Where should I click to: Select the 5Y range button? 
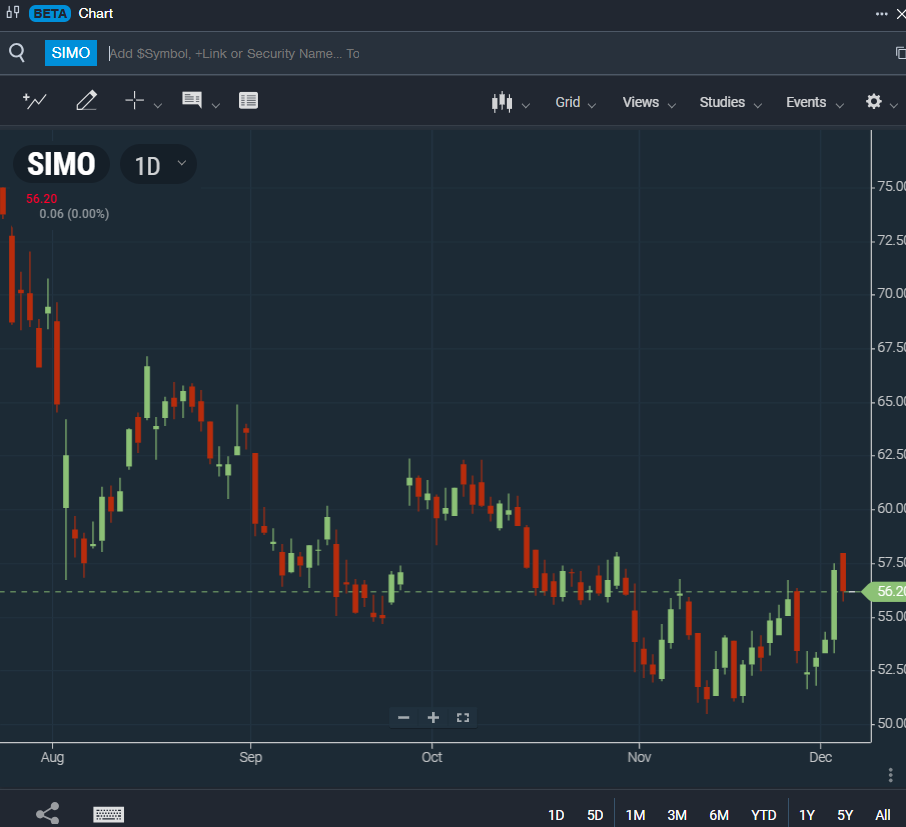[845, 815]
